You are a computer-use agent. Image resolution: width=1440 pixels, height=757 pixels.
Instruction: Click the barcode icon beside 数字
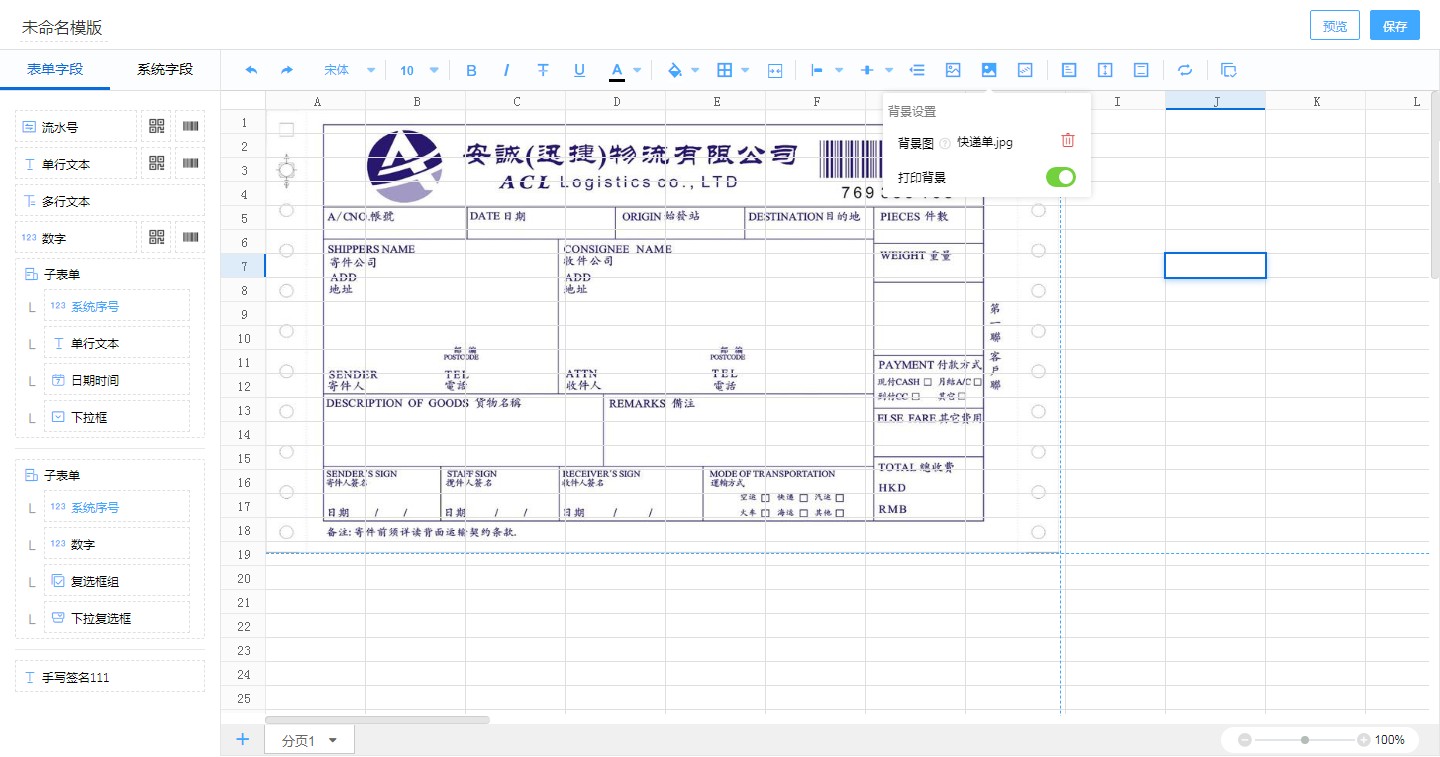coord(189,238)
